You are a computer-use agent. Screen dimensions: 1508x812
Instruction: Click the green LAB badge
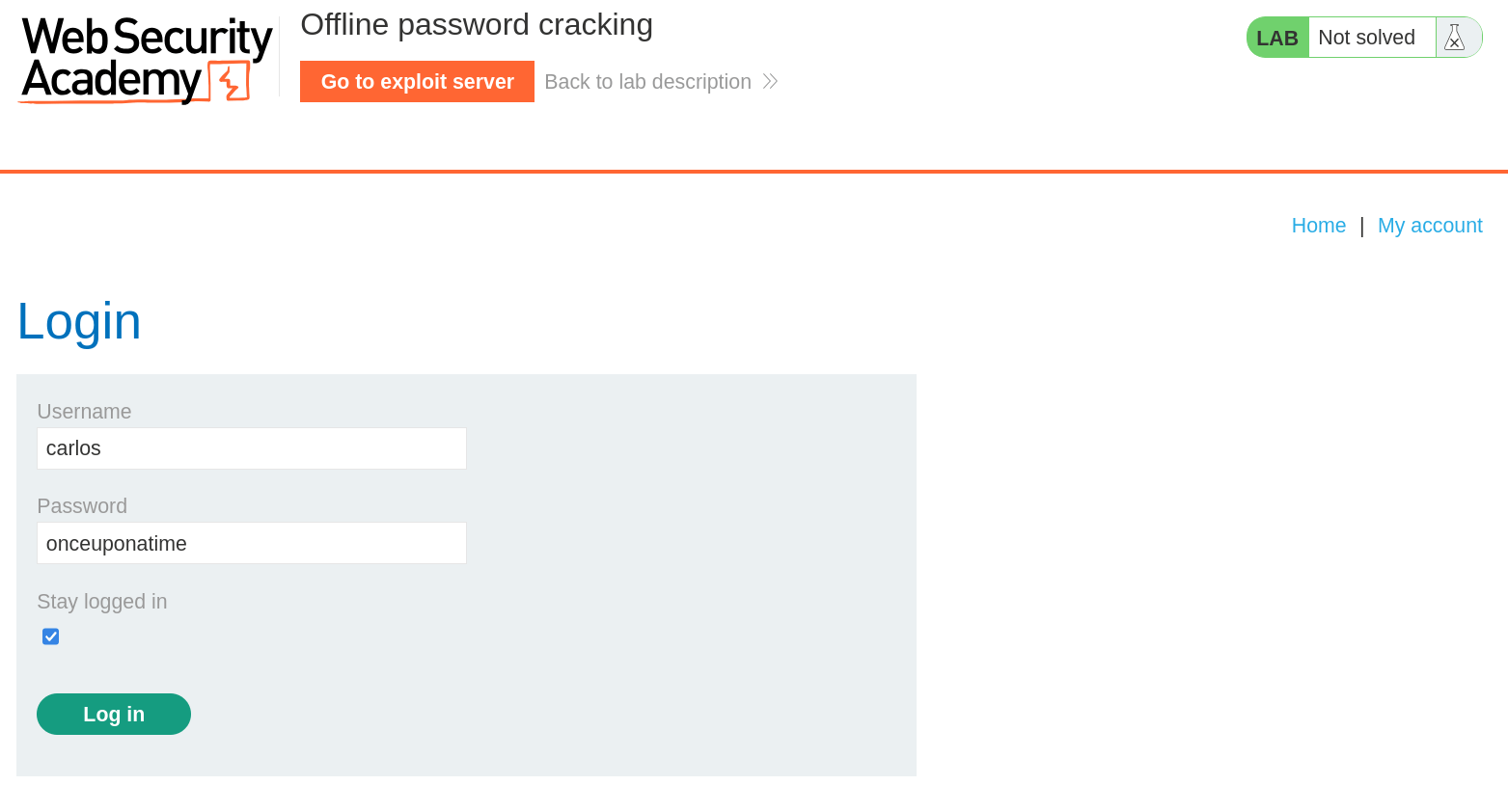tap(1276, 37)
